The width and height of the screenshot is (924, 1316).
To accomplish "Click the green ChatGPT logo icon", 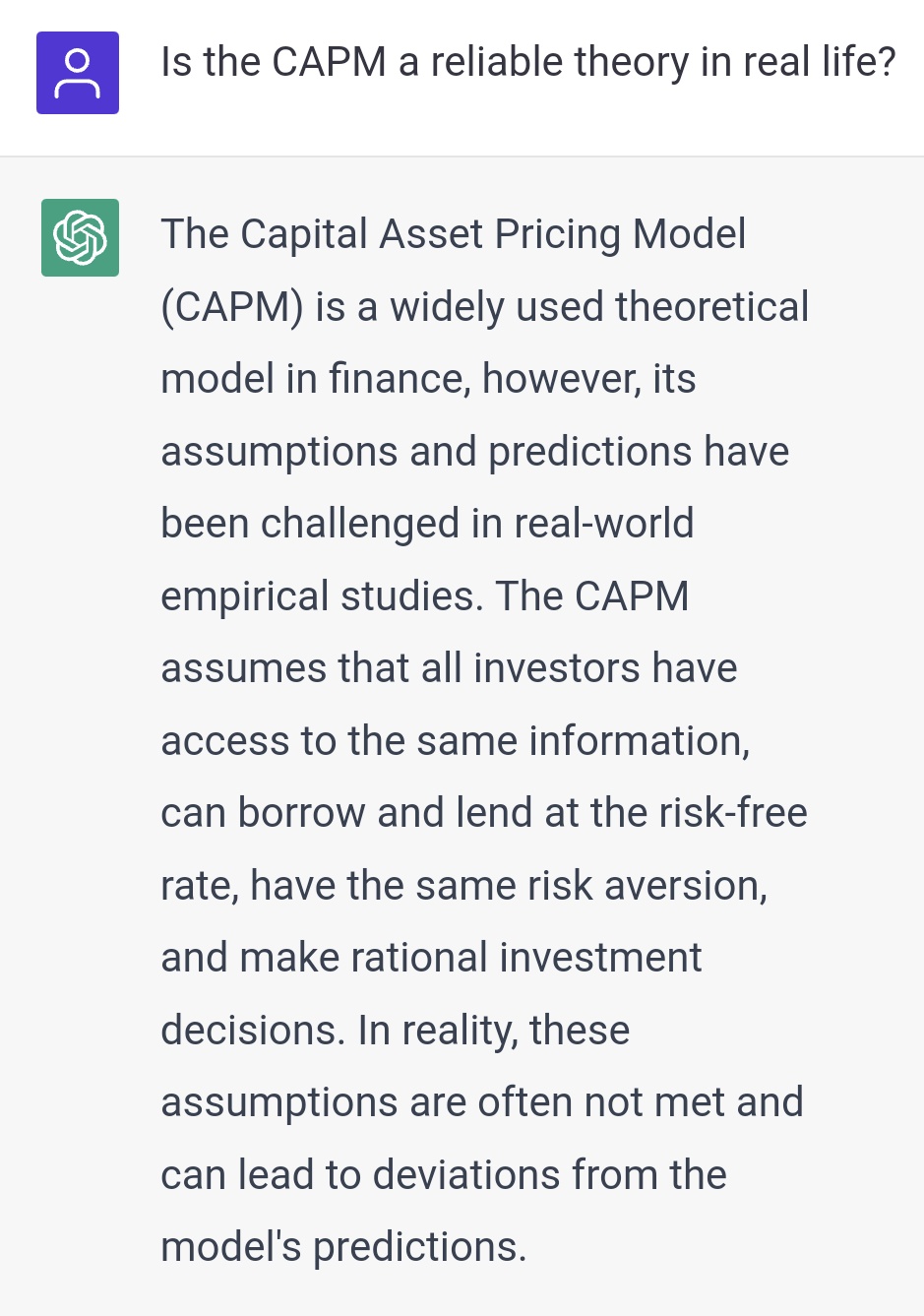I will (80, 237).
